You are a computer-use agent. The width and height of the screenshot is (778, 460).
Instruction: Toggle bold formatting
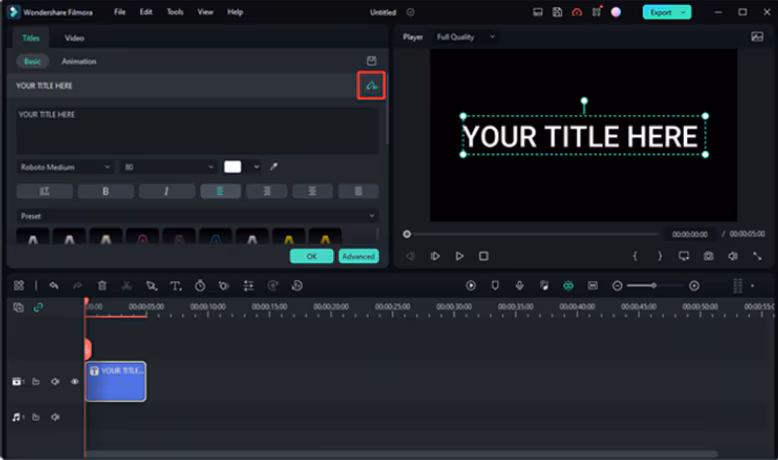coord(106,191)
